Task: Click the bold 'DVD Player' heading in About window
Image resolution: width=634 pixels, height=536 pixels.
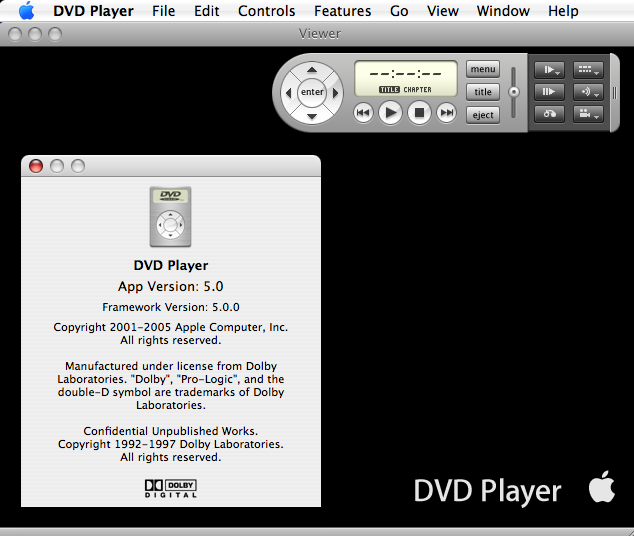Action: [171, 265]
